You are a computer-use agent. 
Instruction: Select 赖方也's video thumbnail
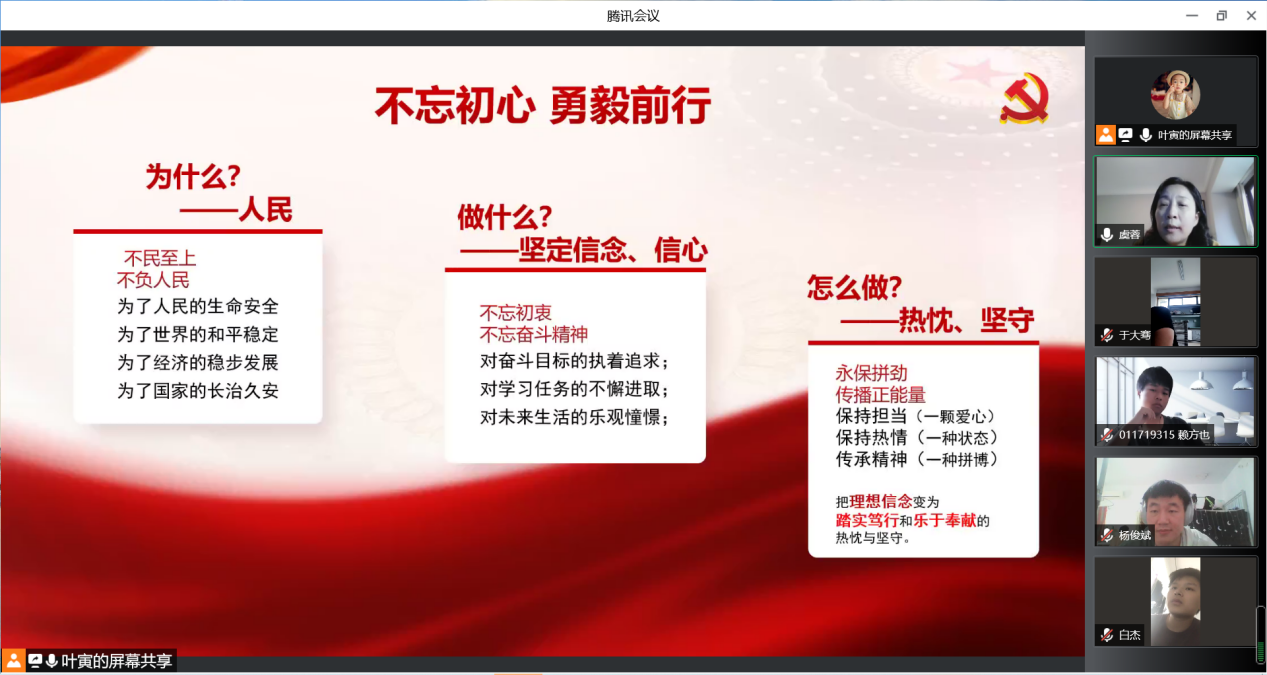coord(1175,400)
